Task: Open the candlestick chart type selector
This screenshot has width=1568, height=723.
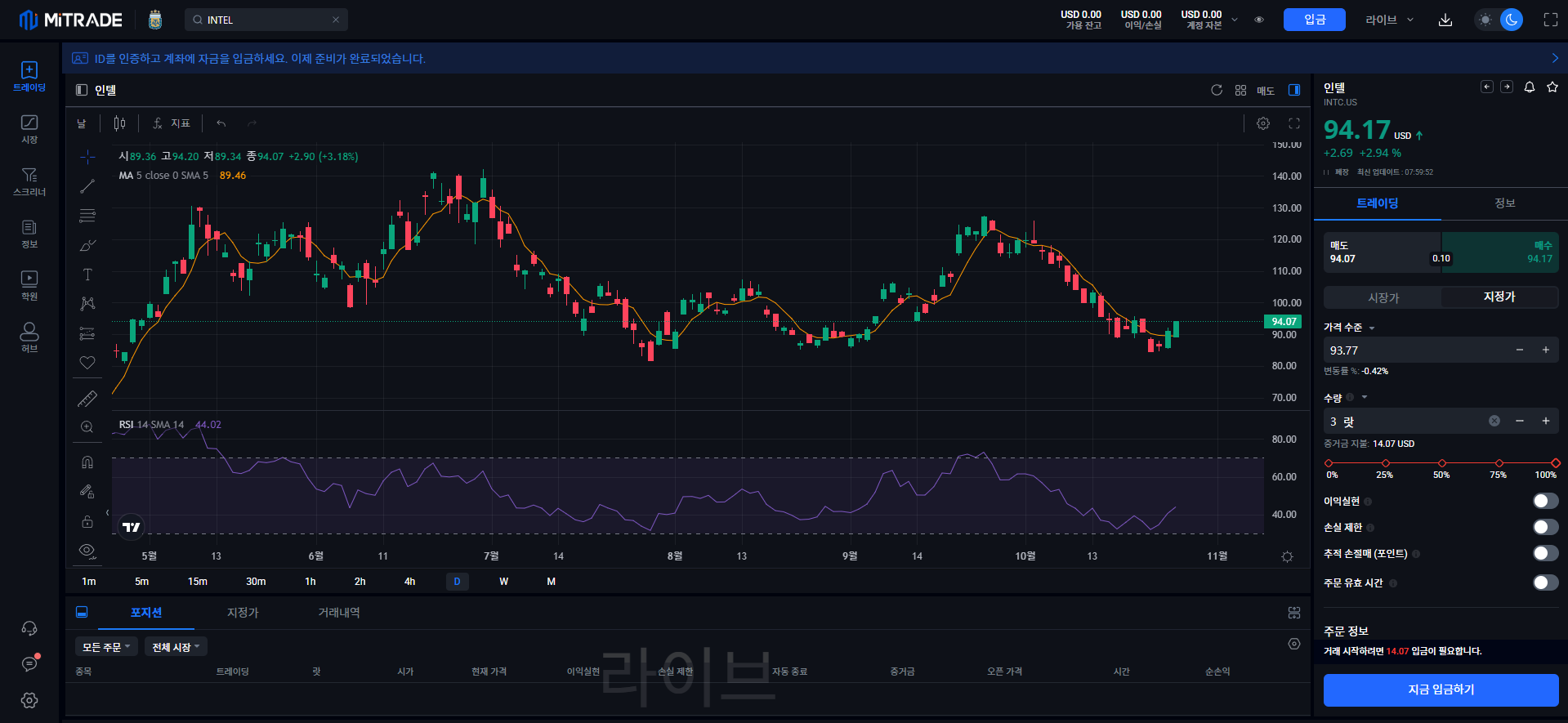Action: pyautogui.click(x=120, y=123)
